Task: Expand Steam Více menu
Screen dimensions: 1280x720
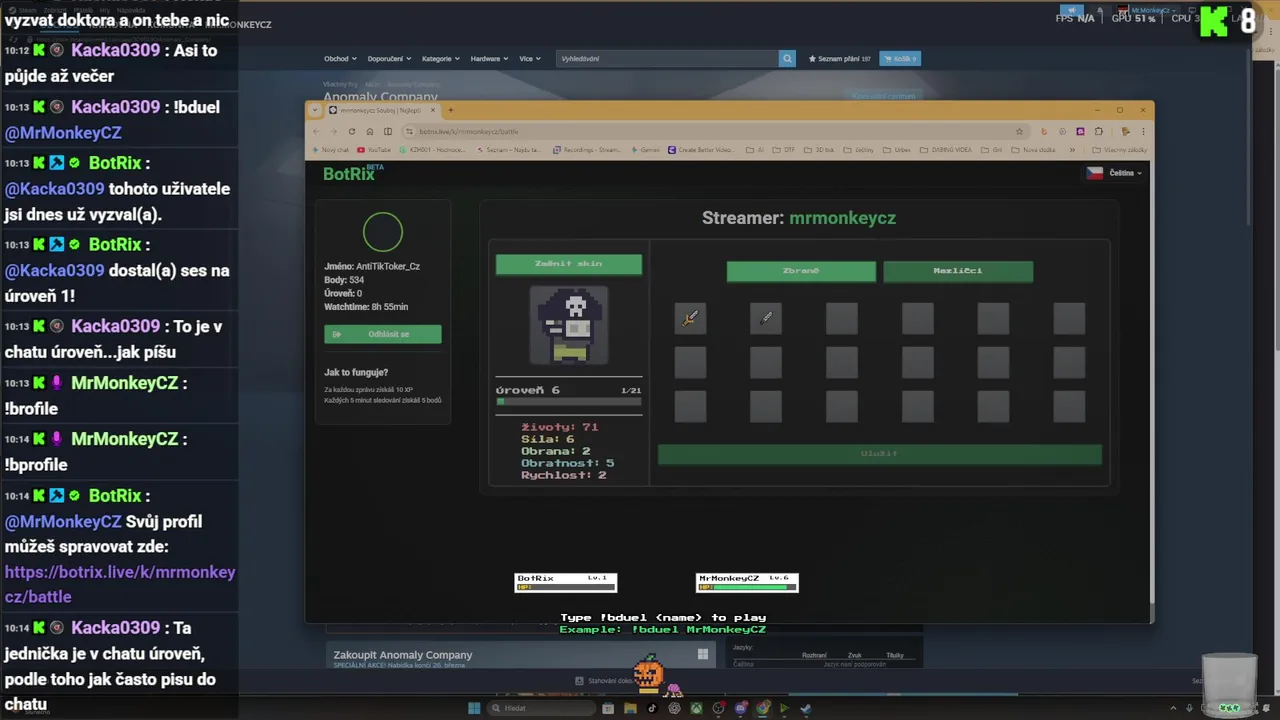Action: tap(530, 58)
